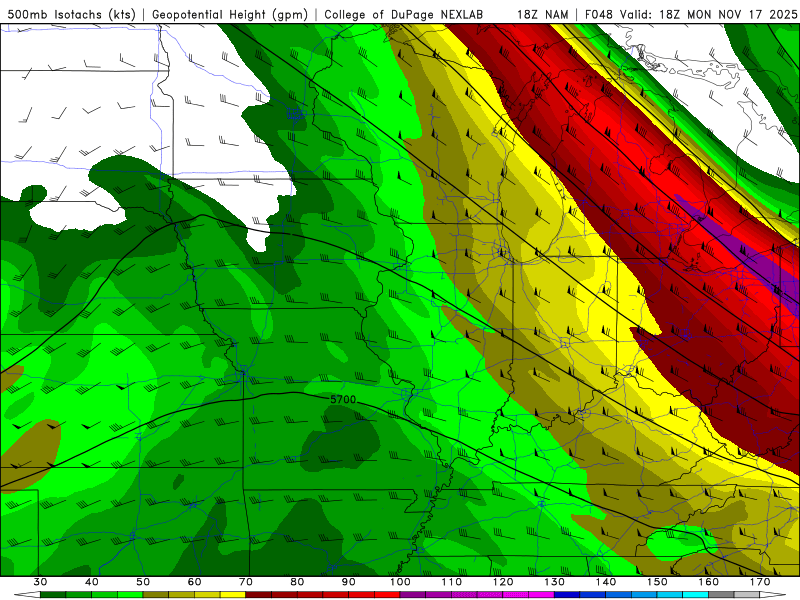800x600 pixels.
Task: Click the 'Geopotential Height (gpm)' header label
Action: tap(230, 14)
